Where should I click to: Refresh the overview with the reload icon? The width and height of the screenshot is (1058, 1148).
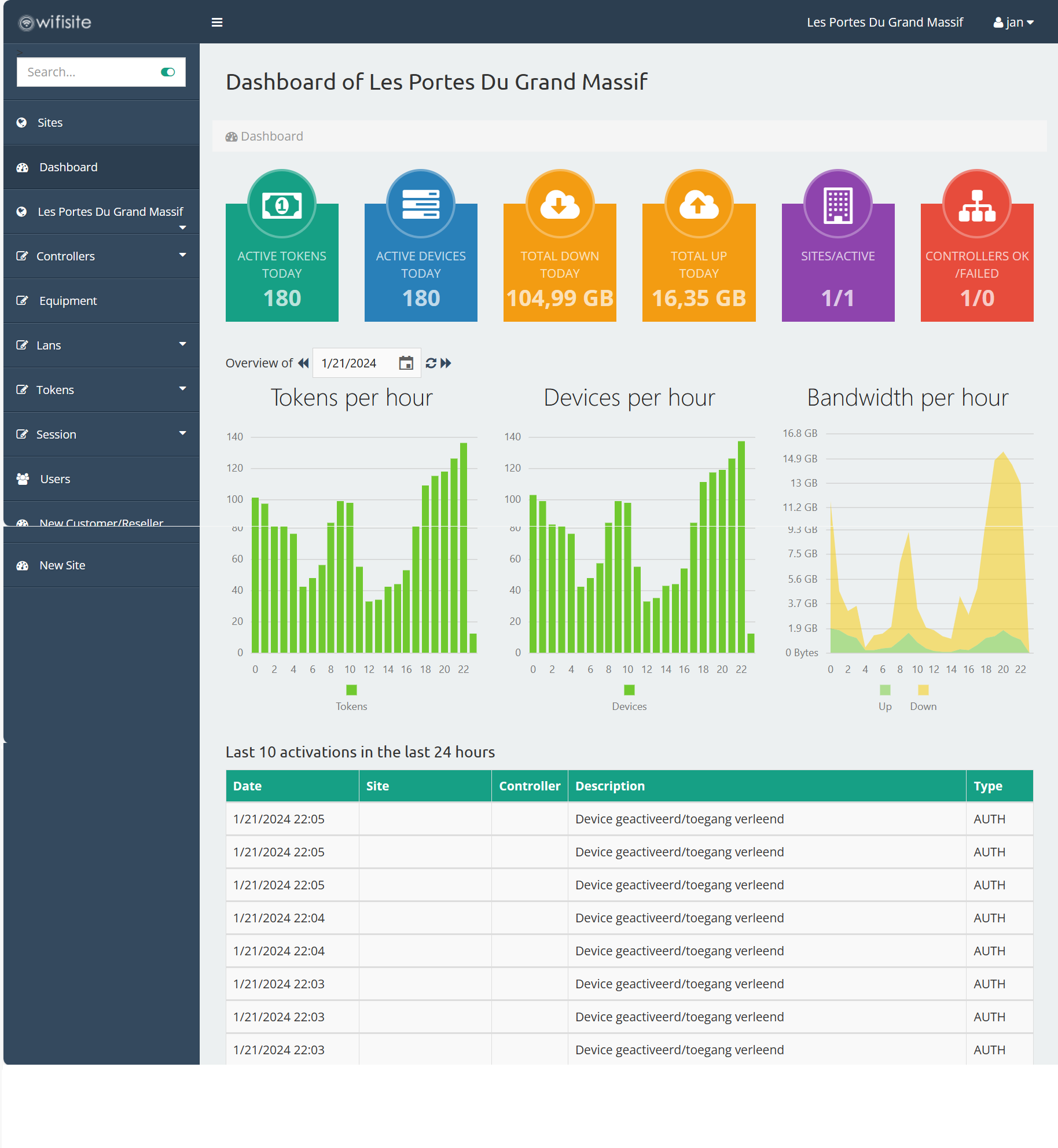(431, 363)
